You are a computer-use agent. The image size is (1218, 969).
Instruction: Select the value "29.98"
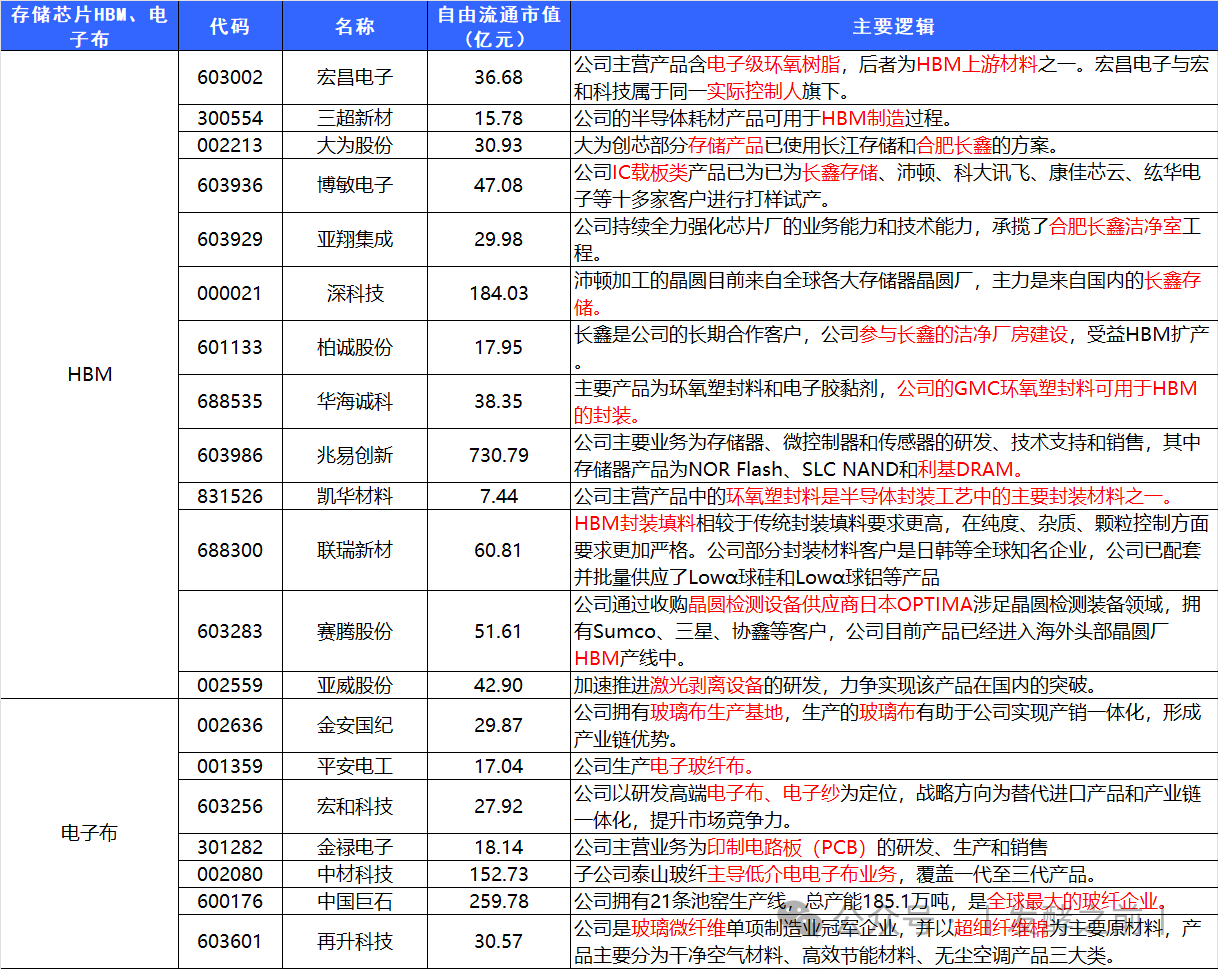point(499,239)
